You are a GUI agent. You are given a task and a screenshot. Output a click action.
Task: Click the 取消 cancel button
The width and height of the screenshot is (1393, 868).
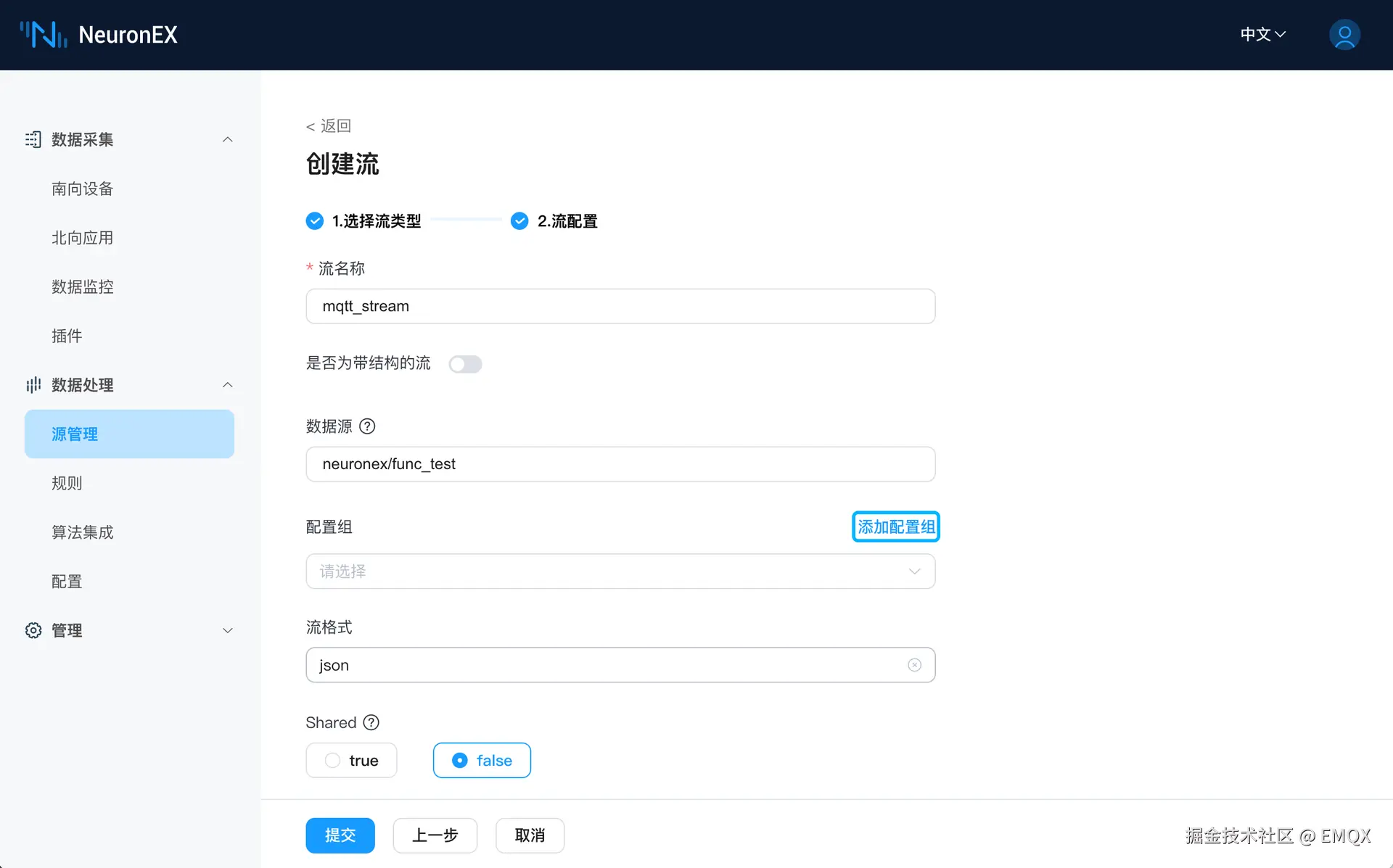(x=530, y=835)
